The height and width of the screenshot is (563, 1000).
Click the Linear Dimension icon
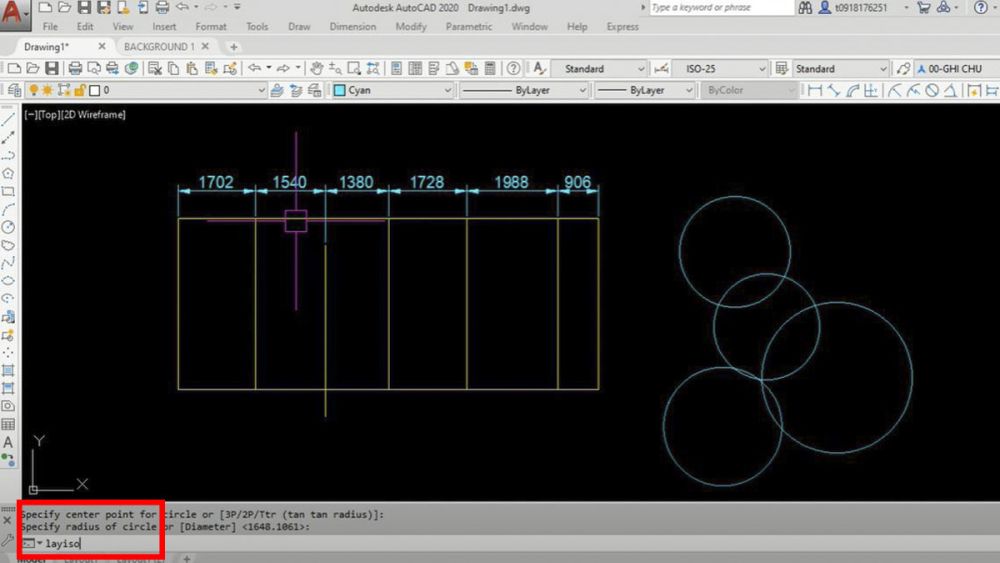pos(814,91)
